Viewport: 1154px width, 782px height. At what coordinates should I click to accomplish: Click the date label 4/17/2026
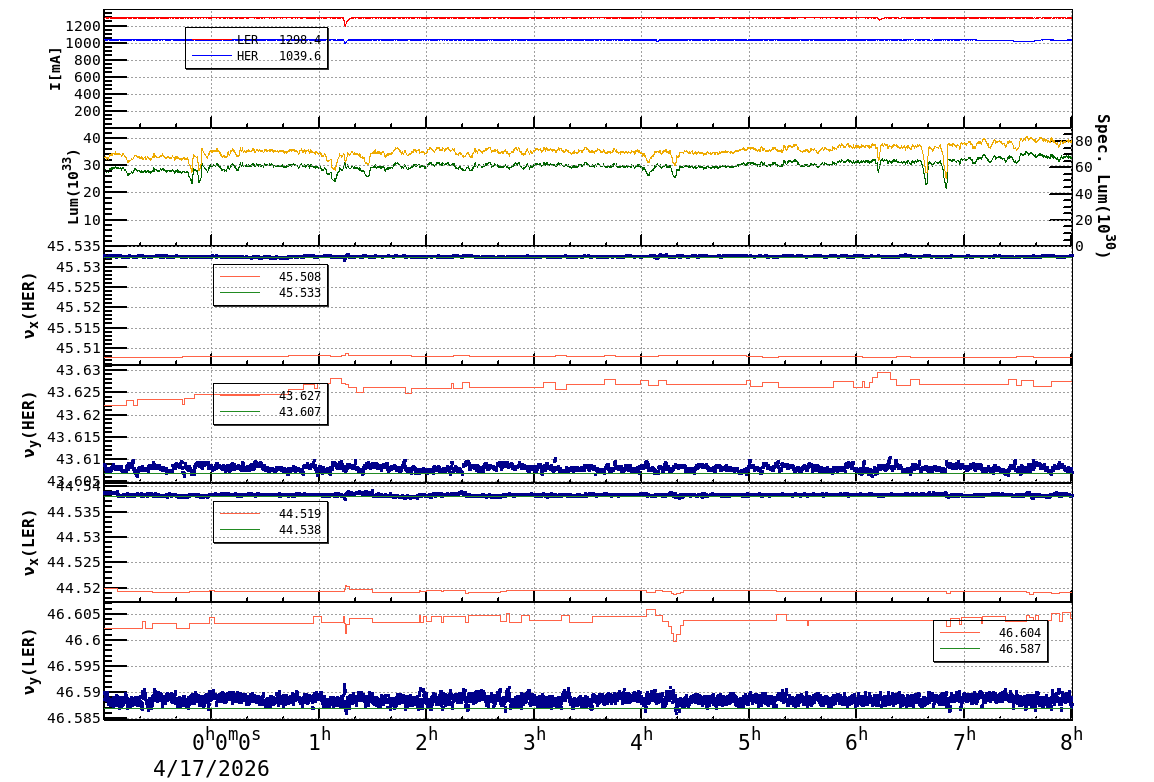pos(211,768)
